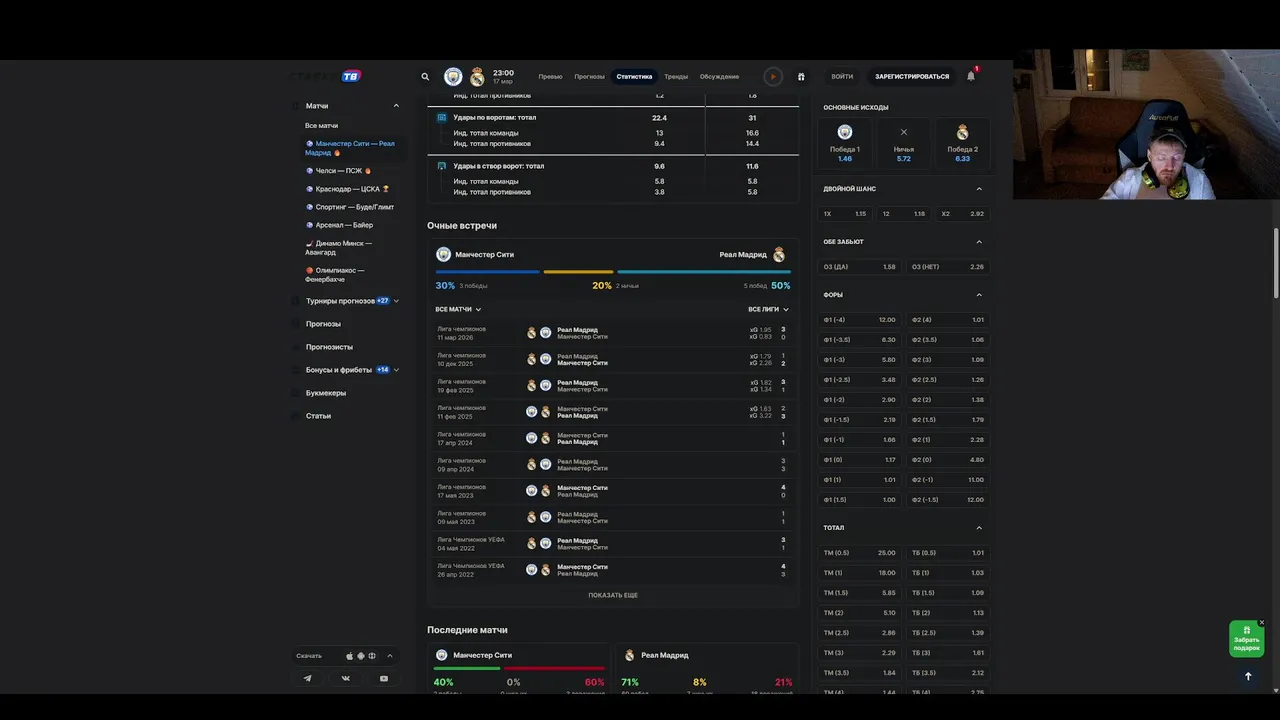Click the Real Madrid crest in header

pyautogui.click(x=477, y=77)
